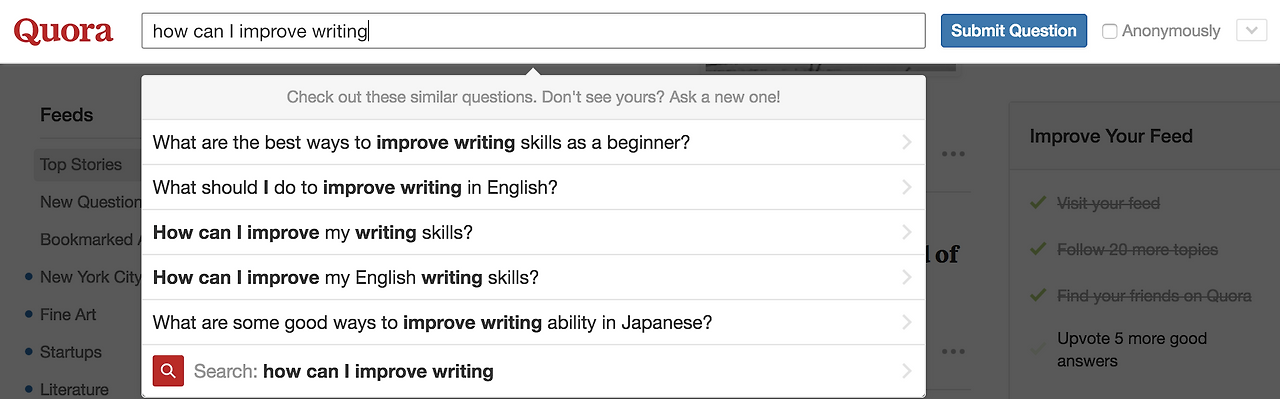This screenshot has width=1280, height=399.
Task: Select Top Stories feed
Action: click(81, 165)
